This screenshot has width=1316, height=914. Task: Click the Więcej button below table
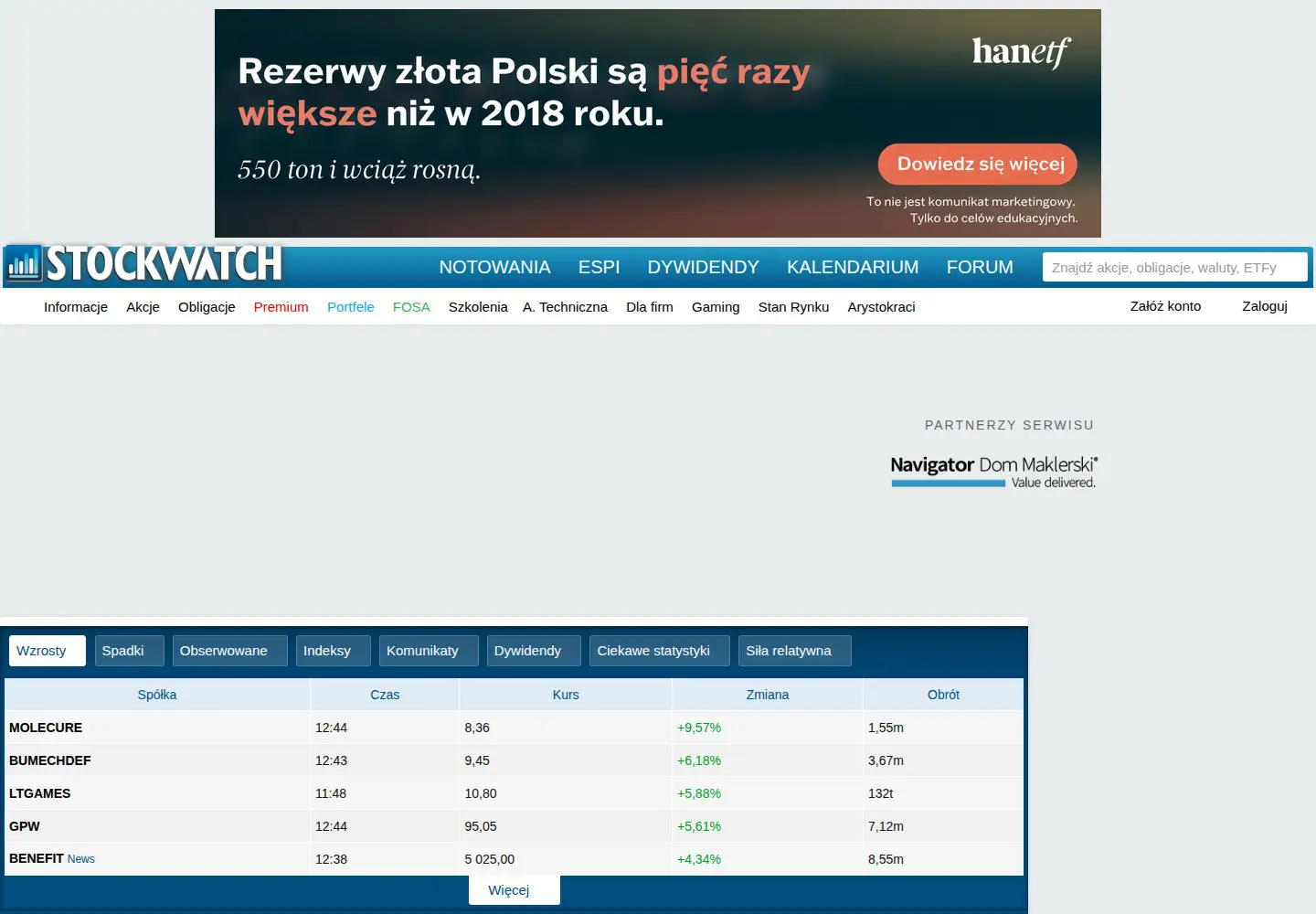[x=515, y=890]
